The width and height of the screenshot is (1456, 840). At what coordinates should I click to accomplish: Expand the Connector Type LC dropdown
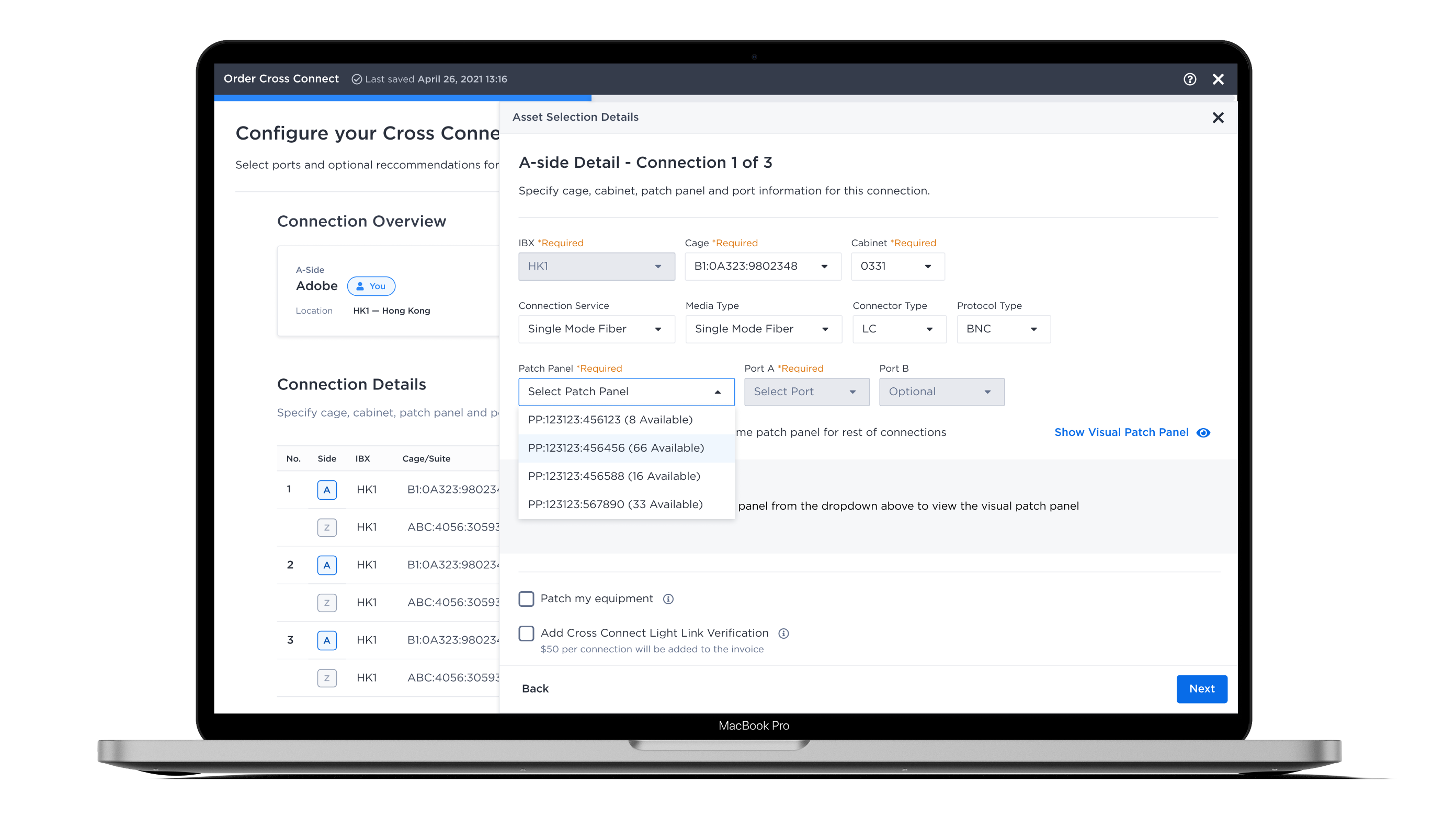coord(898,329)
